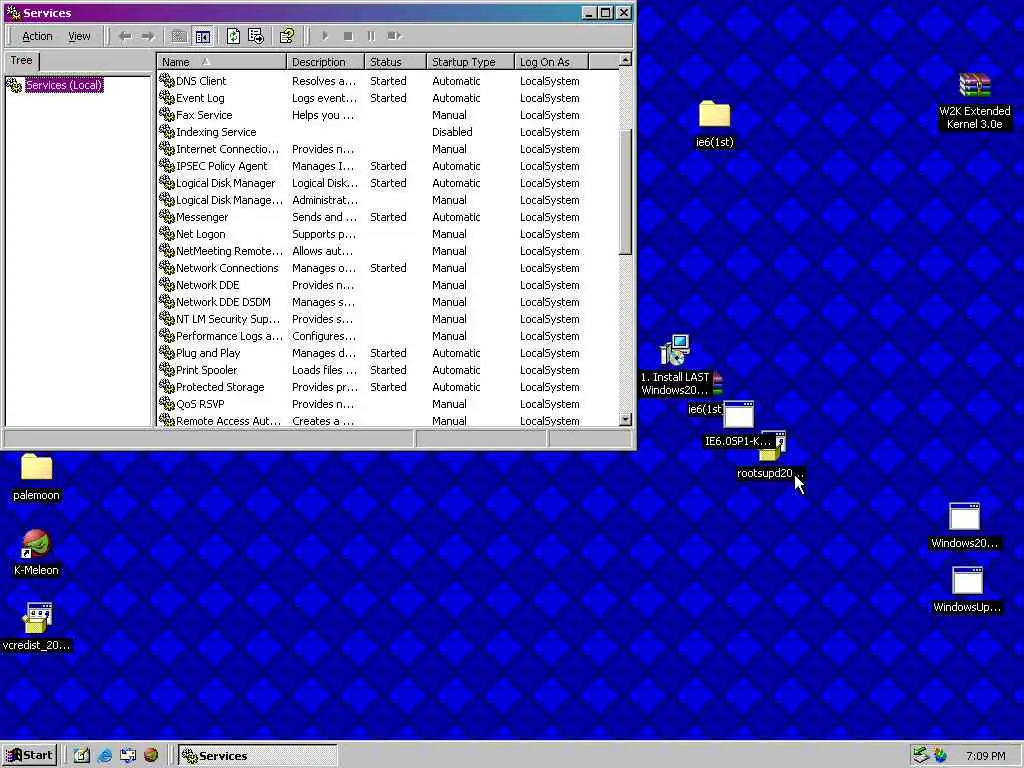
Task: Select the Network DDE DSDM service
Action: tap(223, 302)
